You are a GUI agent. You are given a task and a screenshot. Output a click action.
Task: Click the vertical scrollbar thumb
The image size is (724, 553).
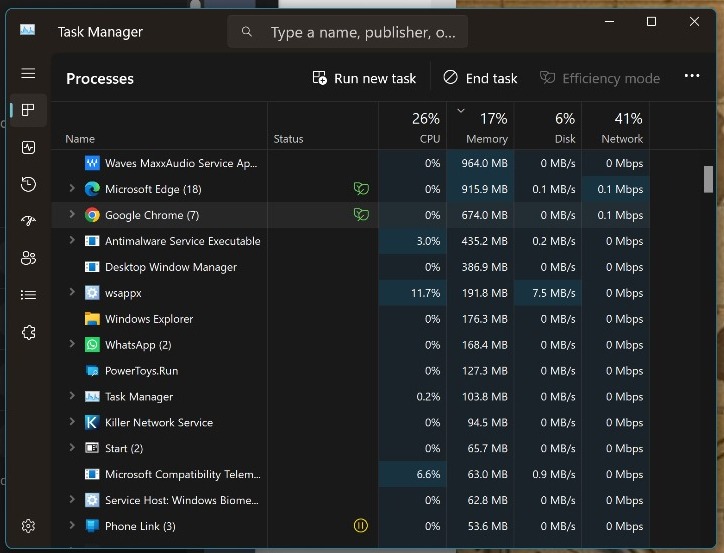tap(708, 178)
